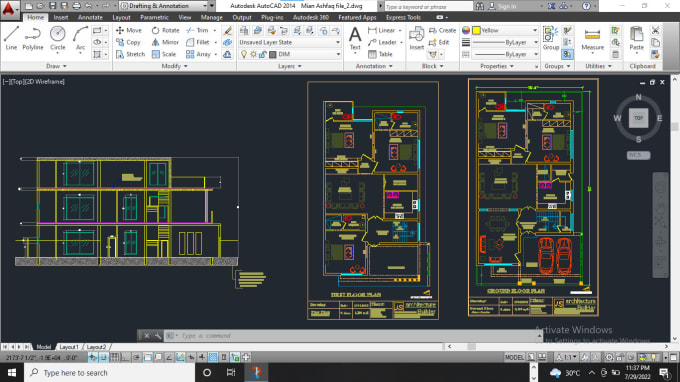The height and width of the screenshot is (382, 680).
Task: Click the Save icon in quick access toolbar
Action: tap(52, 6)
